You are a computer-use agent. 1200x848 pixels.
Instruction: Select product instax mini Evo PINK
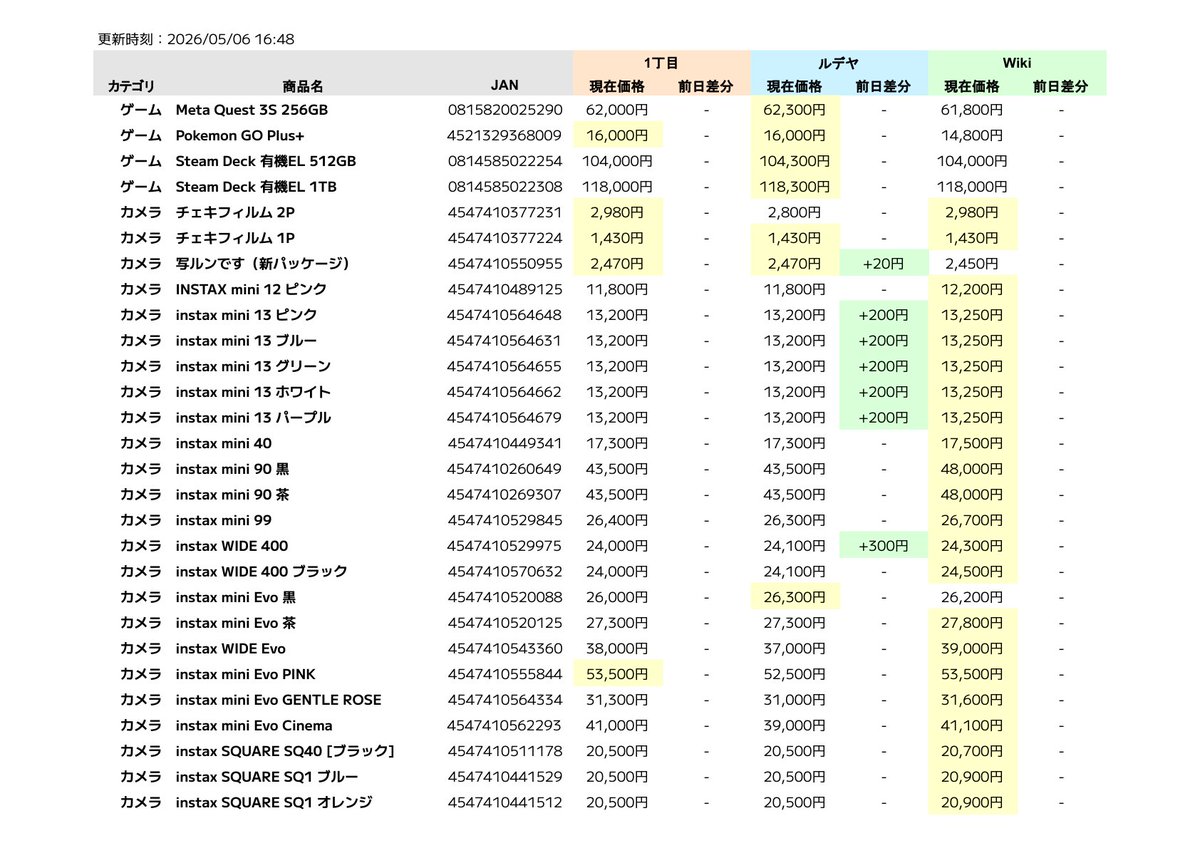(246, 674)
